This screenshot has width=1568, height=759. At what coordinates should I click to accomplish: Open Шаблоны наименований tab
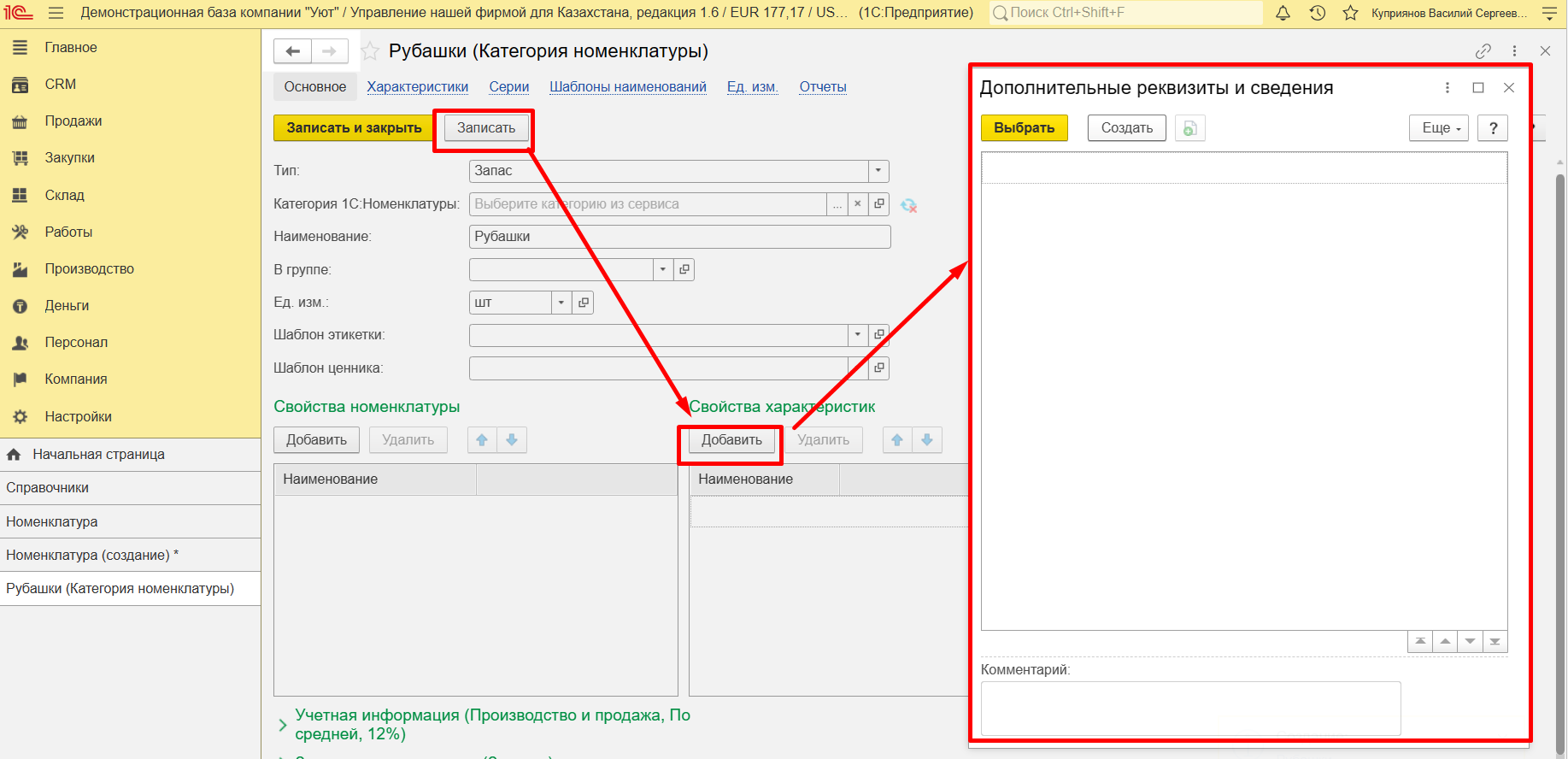627,87
